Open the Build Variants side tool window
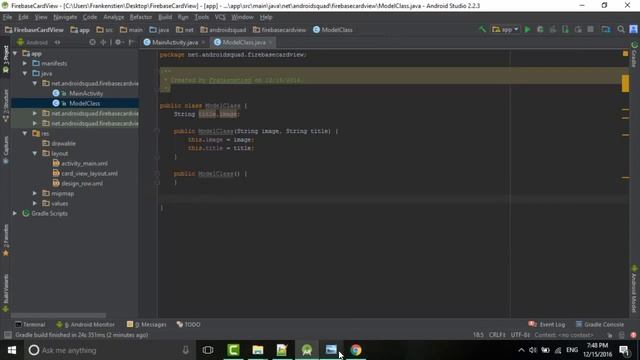Screen dimensions: 640x360 (x=5, y=293)
